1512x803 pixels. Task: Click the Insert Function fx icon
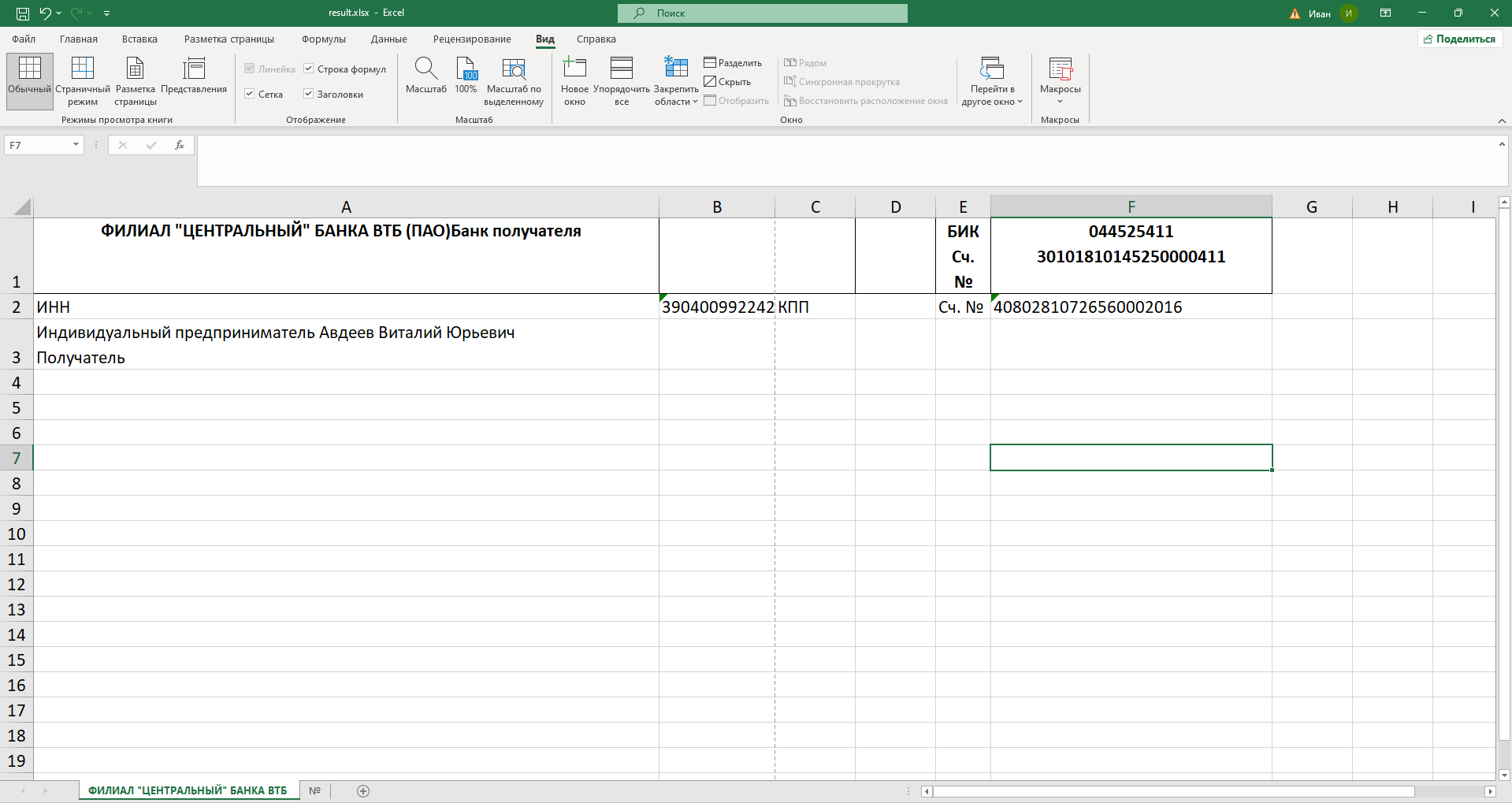[180, 145]
